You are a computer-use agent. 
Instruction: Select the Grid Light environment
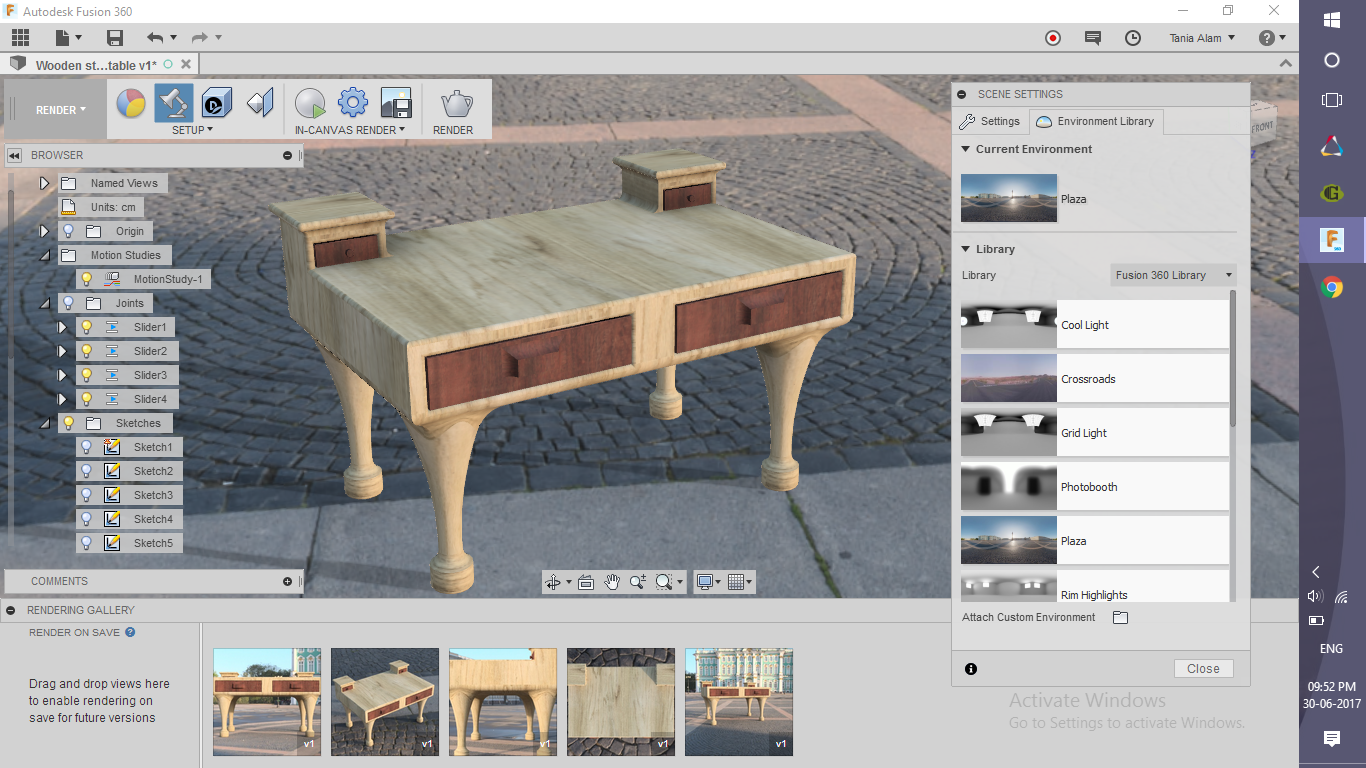pos(1094,433)
